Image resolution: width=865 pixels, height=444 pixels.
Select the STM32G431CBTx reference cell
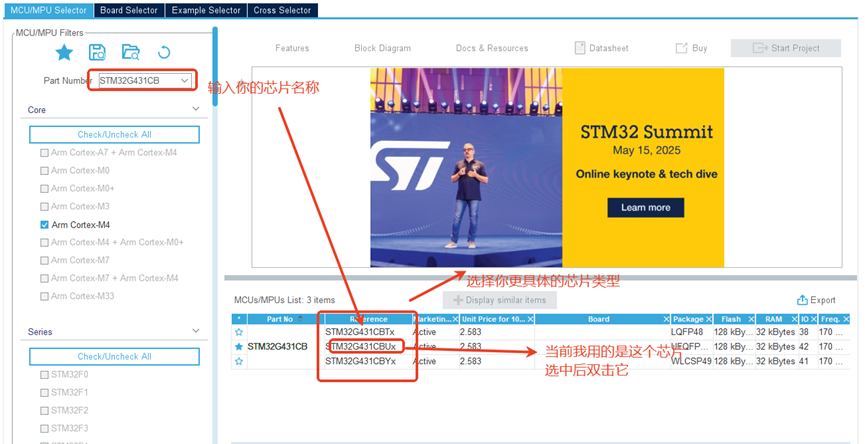point(360,332)
